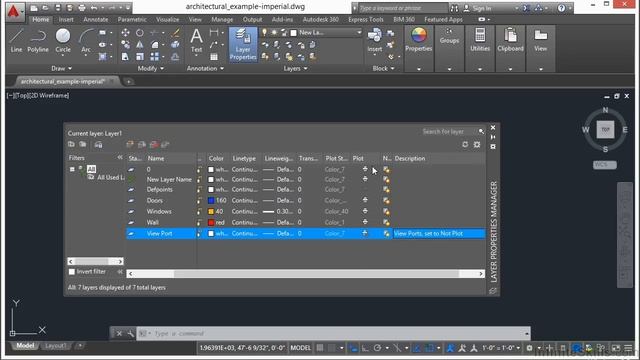Viewport: 640px width, 360px height.
Task: Click Set Current layer icon
Action: (165, 144)
